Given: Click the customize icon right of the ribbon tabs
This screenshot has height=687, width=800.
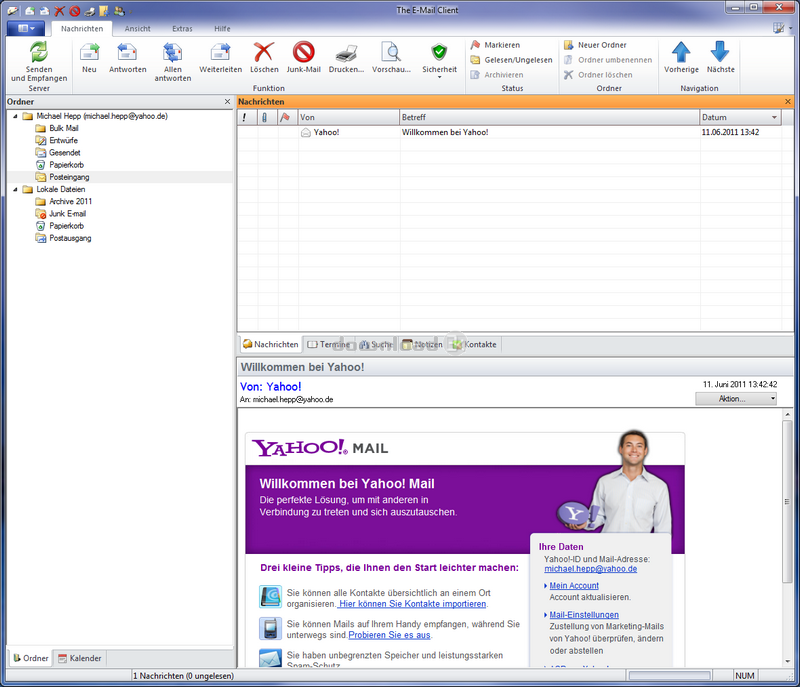Looking at the screenshot, I should [x=779, y=28].
